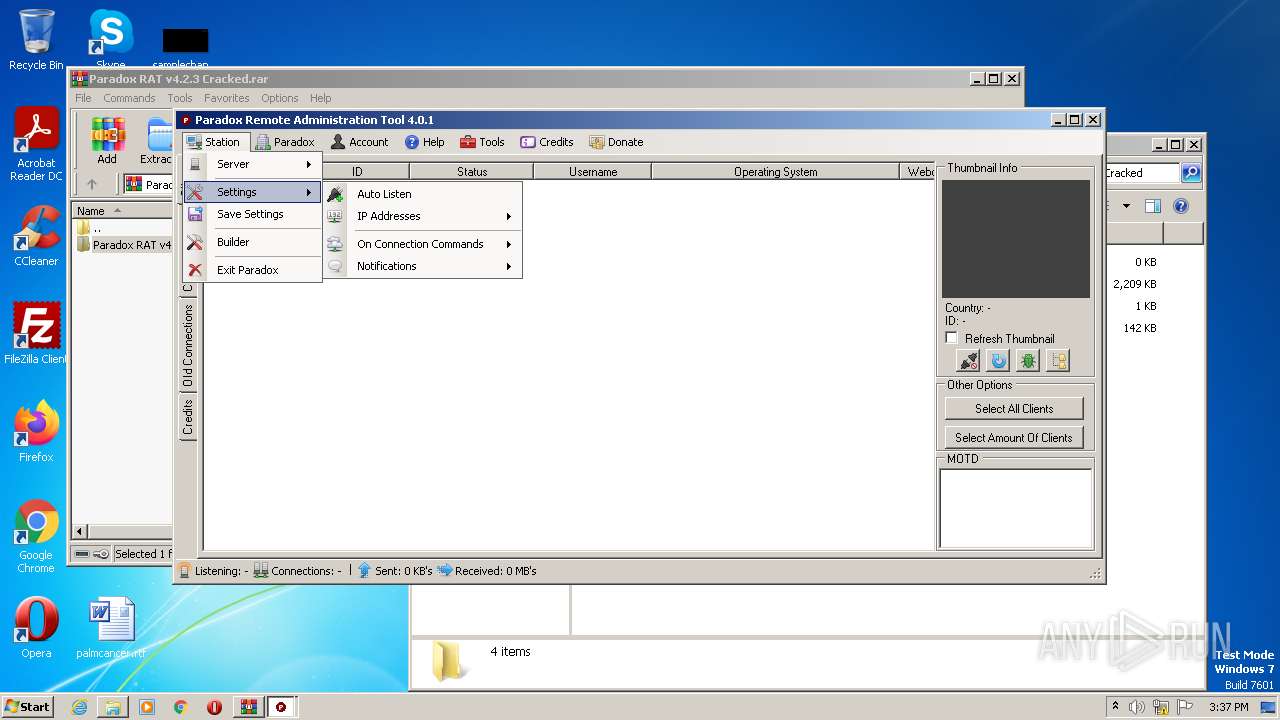This screenshot has height=720, width=1280.
Task: Expand the Notifications submenu
Action: point(422,266)
